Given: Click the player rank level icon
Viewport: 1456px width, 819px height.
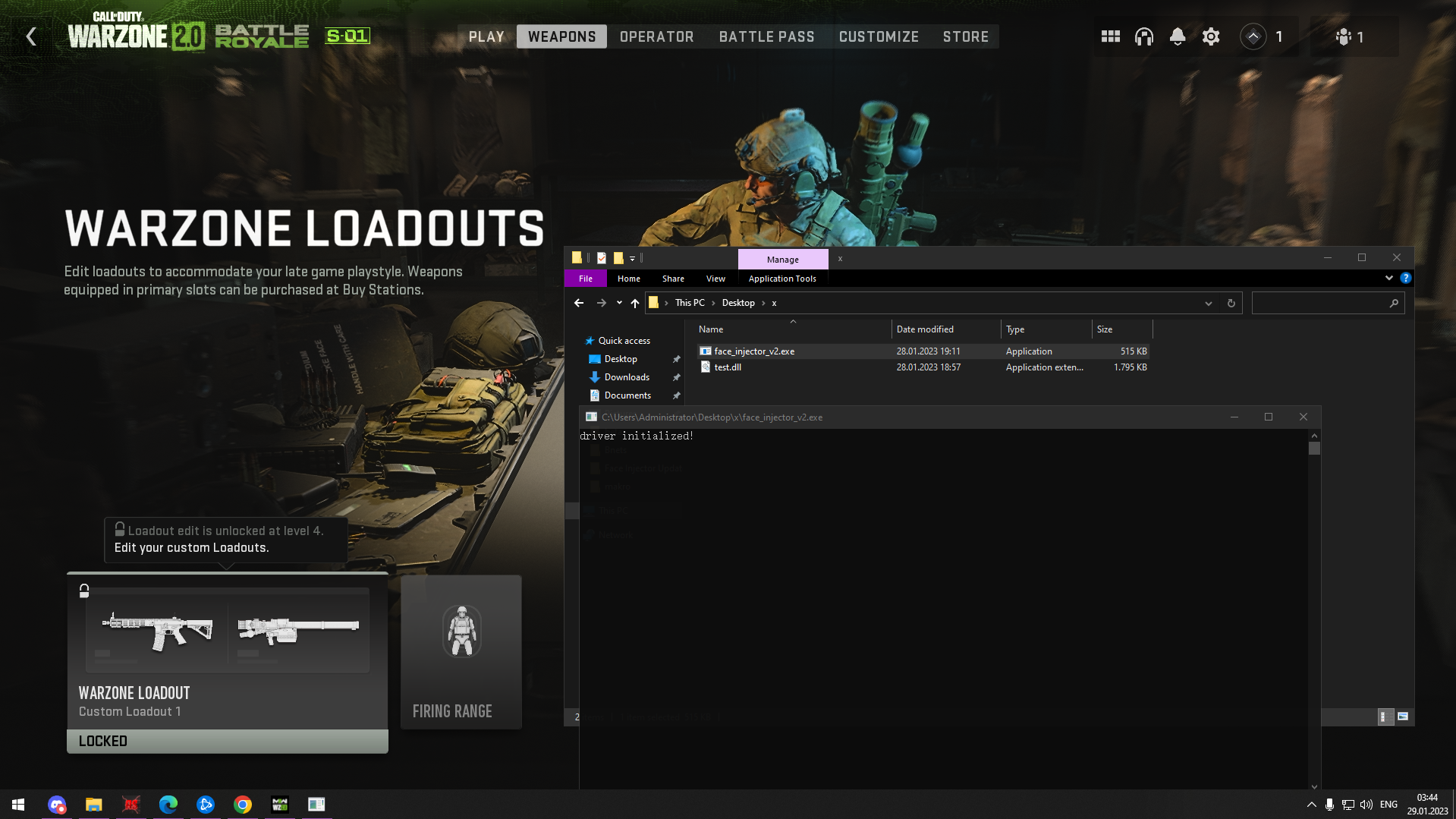Looking at the screenshot, I should (x=1253, y=36).
